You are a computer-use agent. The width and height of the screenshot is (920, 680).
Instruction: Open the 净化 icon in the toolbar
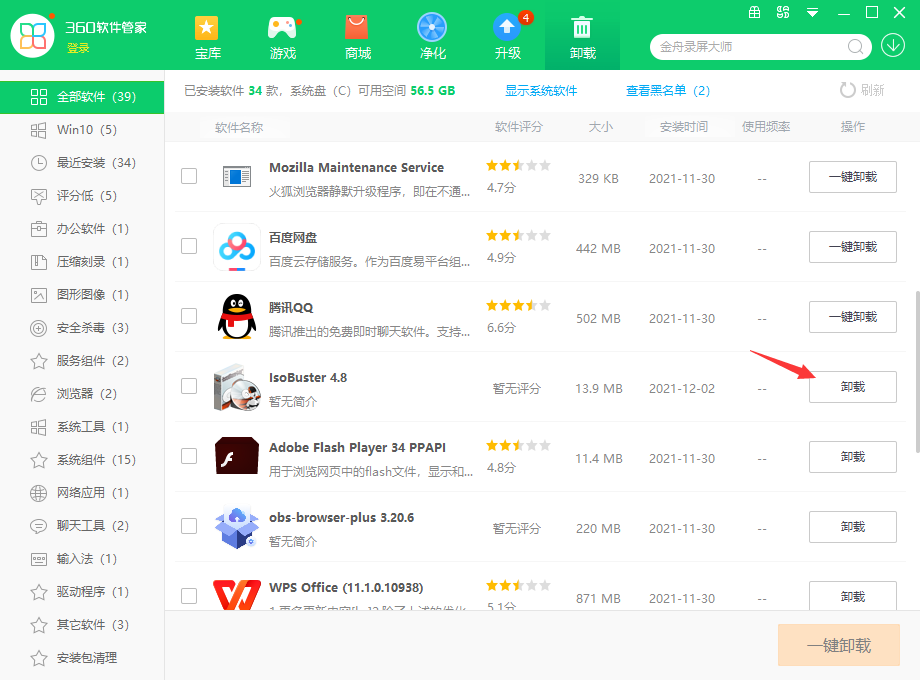coord(432,28)
